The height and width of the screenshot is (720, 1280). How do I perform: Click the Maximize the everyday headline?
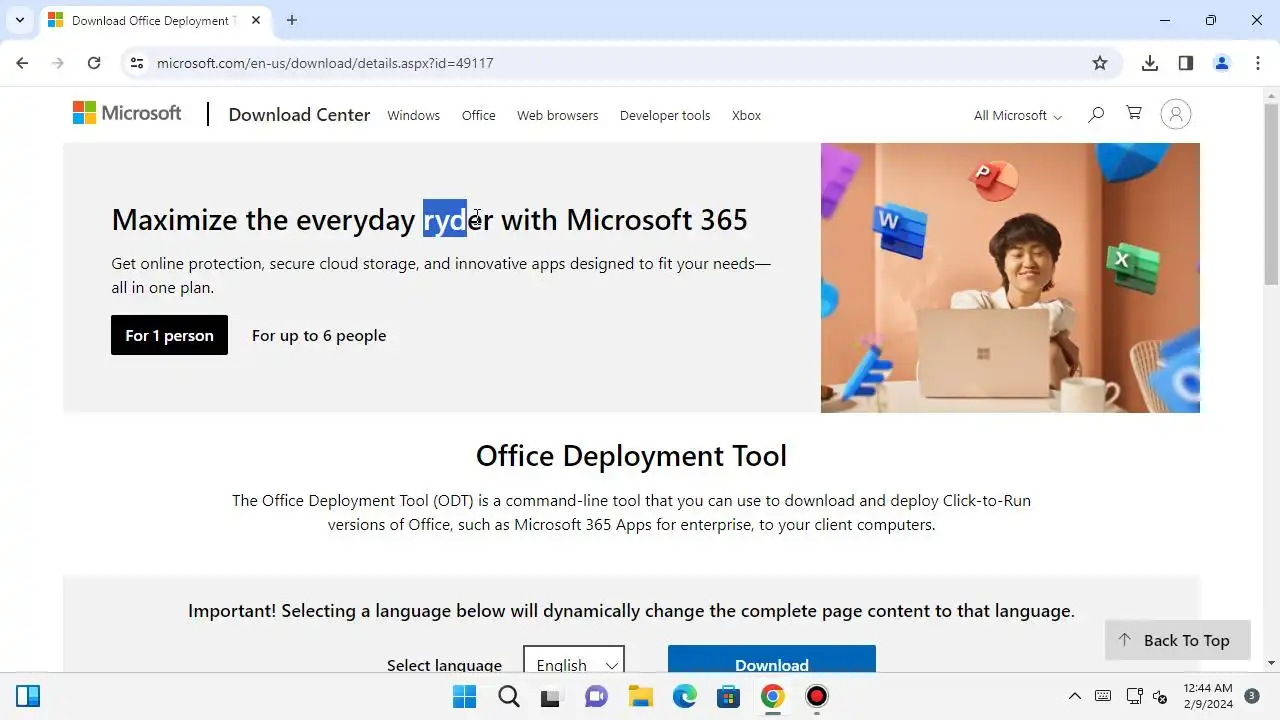(x=429, y=220)
